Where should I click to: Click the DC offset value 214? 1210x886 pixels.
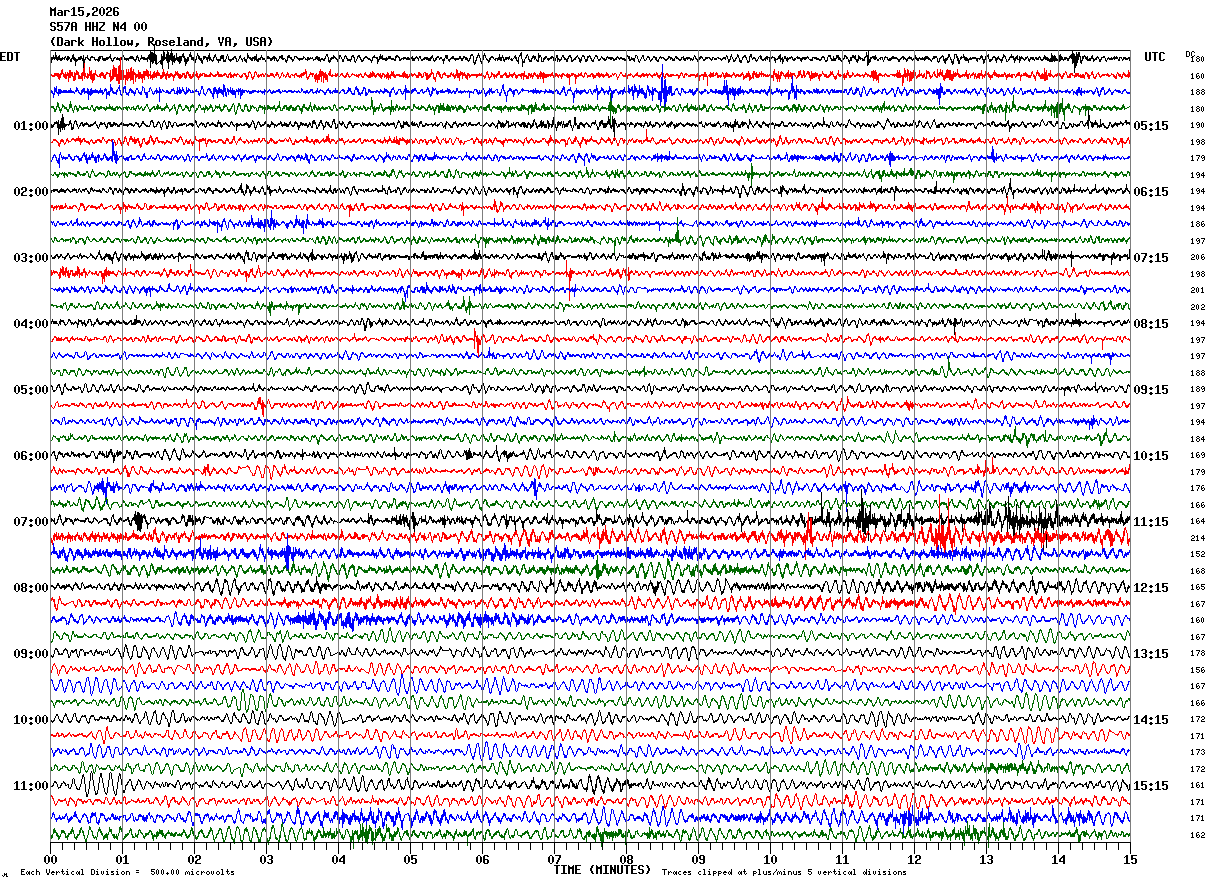1197,538
